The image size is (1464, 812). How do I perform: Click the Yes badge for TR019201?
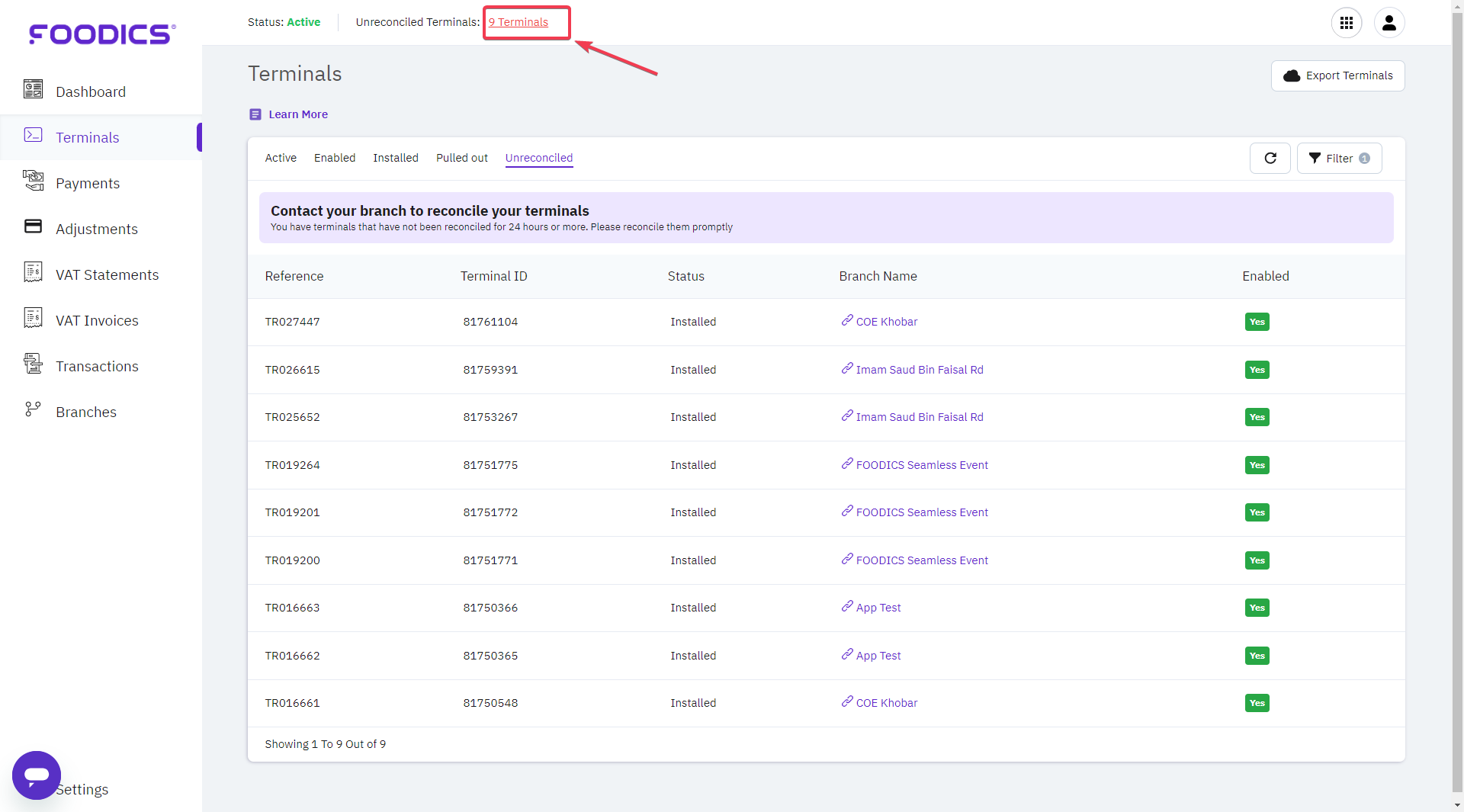(1257, 512)
